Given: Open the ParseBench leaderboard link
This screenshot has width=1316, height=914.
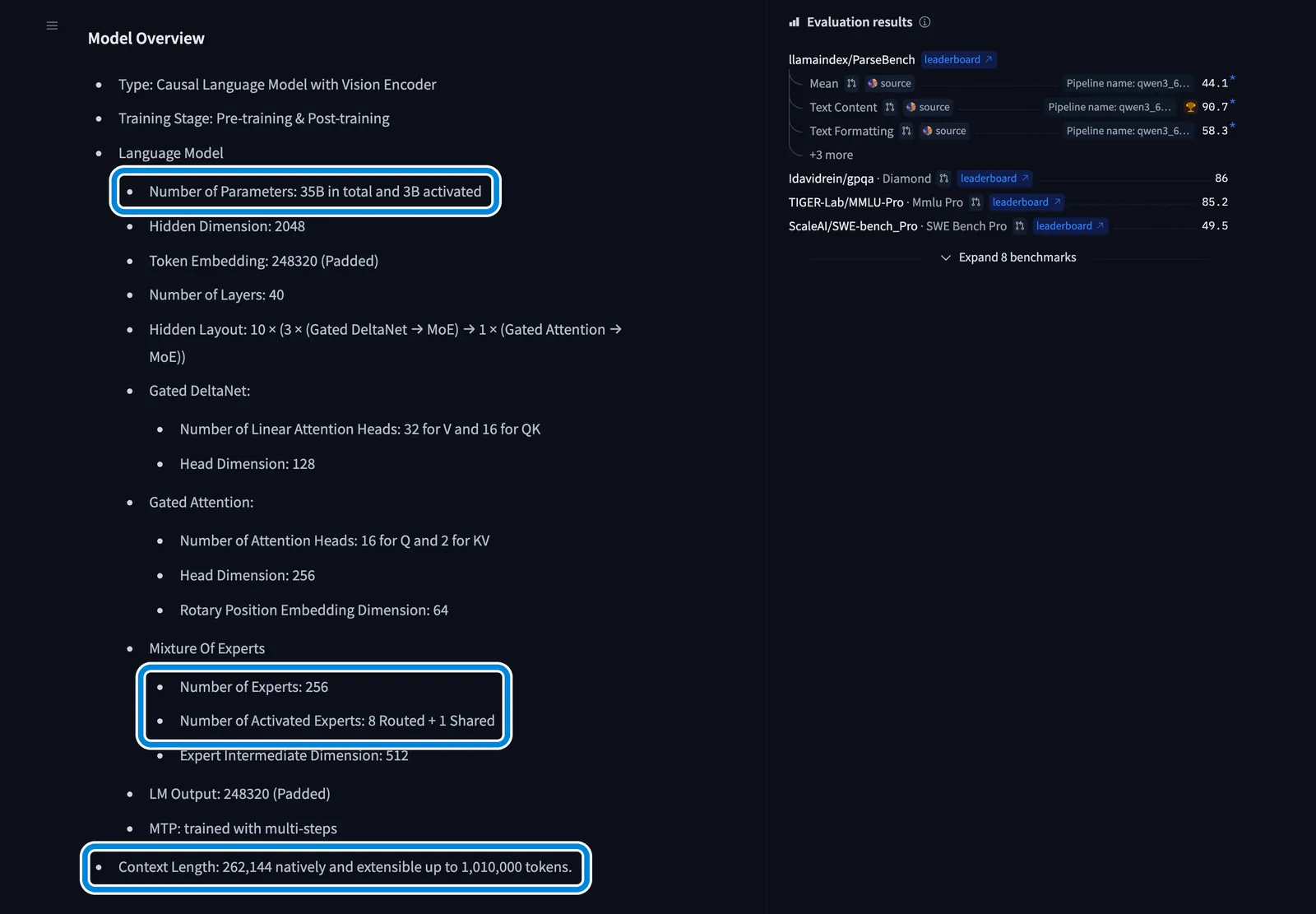Looking at the screenshot, I should [x=958, y=59].
